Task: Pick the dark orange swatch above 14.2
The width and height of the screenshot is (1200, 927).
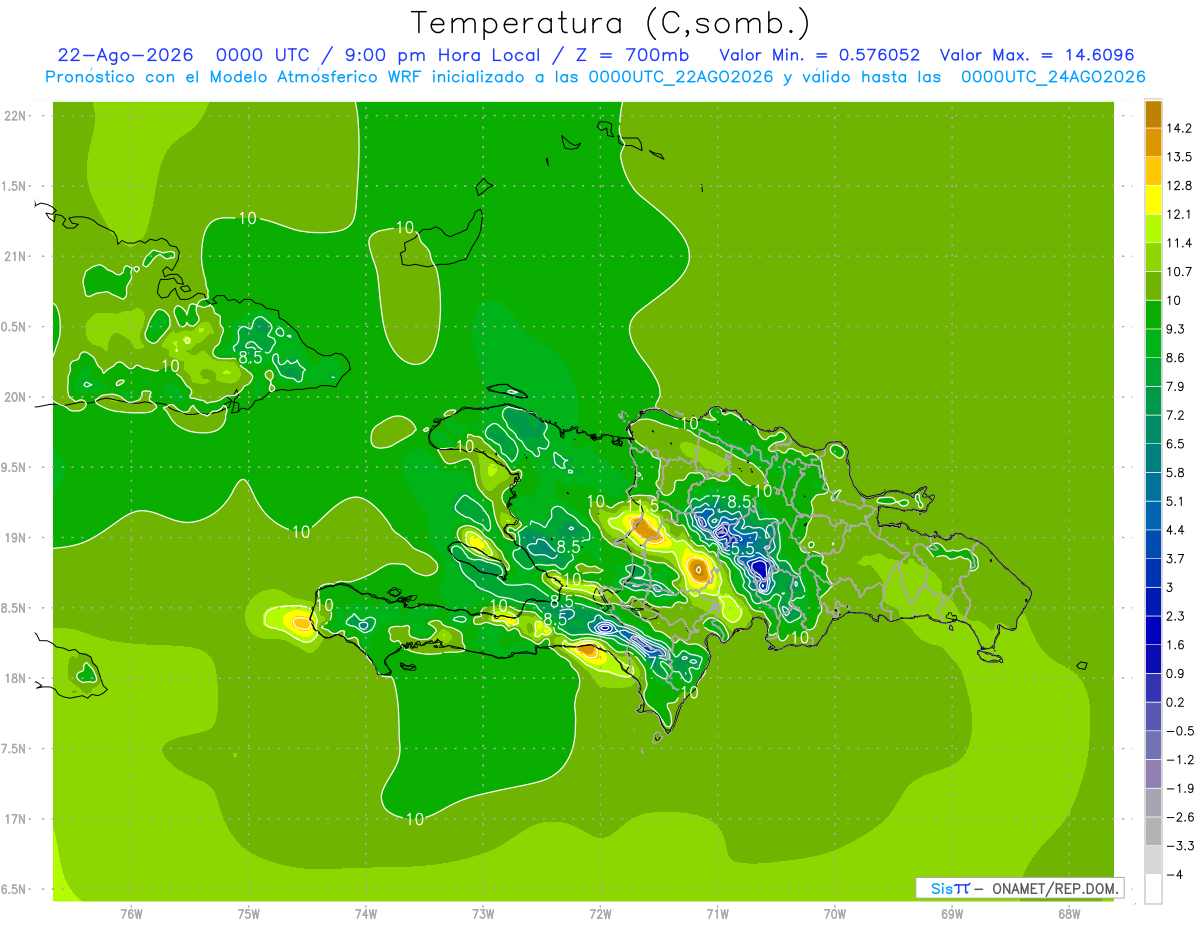Action: click(1153, 114)
